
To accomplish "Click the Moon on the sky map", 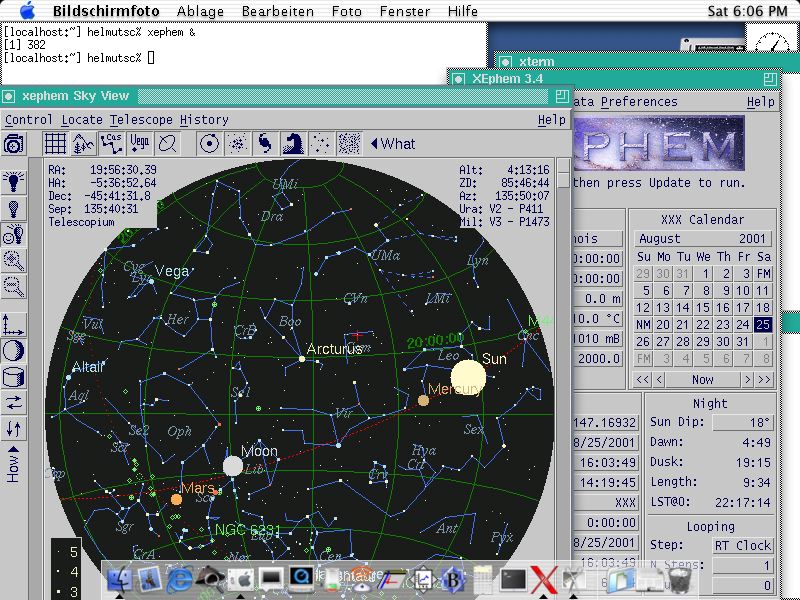I will pos(233,466).
